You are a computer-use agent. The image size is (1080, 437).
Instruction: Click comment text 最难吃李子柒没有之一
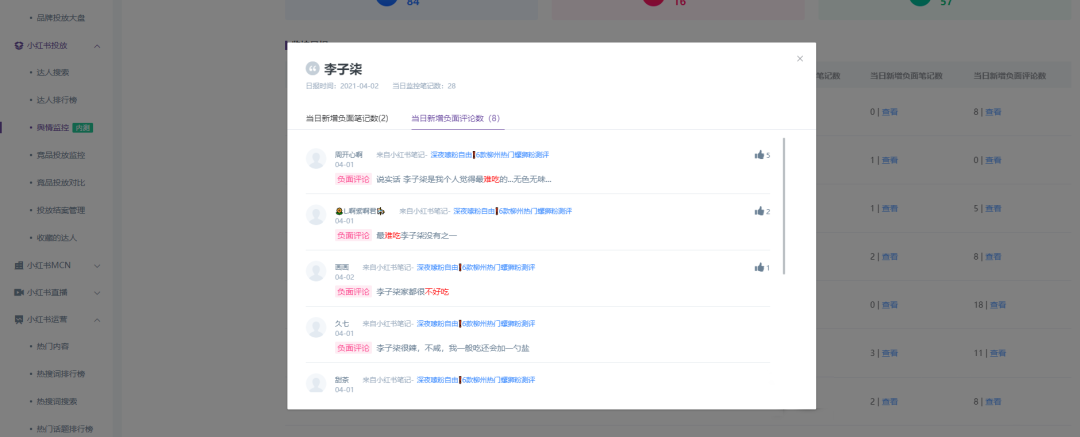coord(417,236)
